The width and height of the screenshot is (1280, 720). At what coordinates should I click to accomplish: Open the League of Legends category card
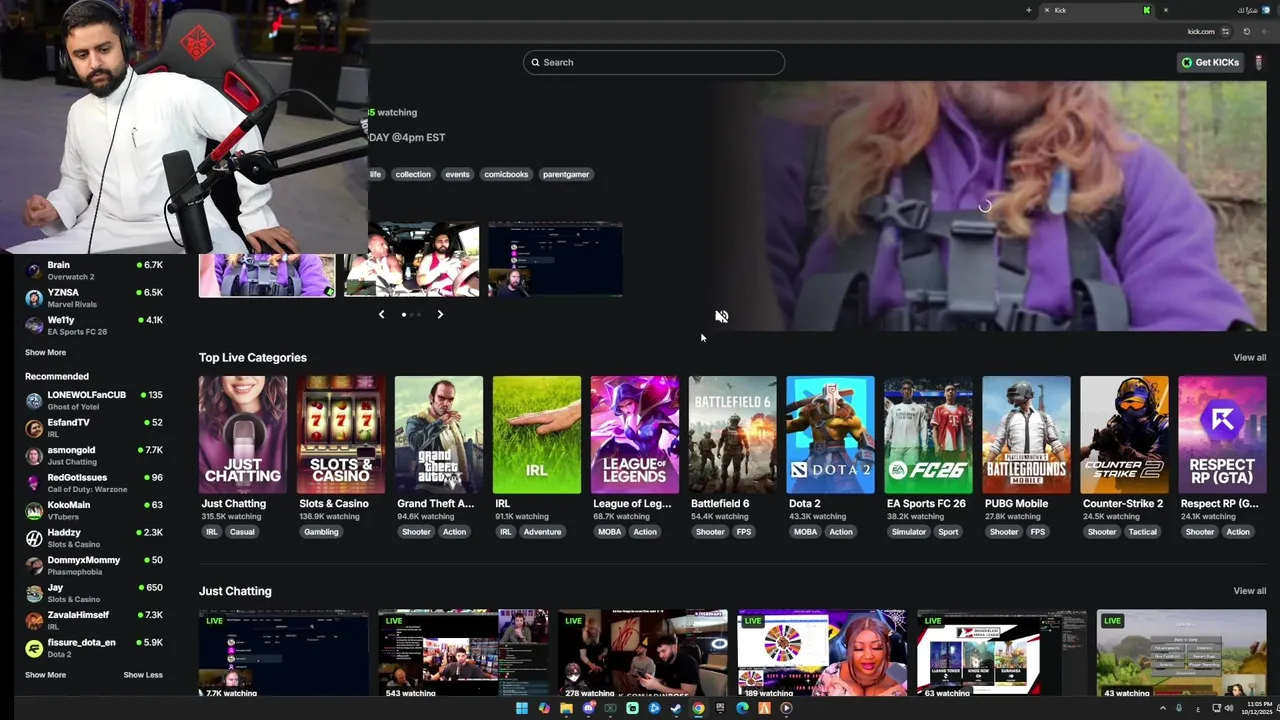point(635,435)
